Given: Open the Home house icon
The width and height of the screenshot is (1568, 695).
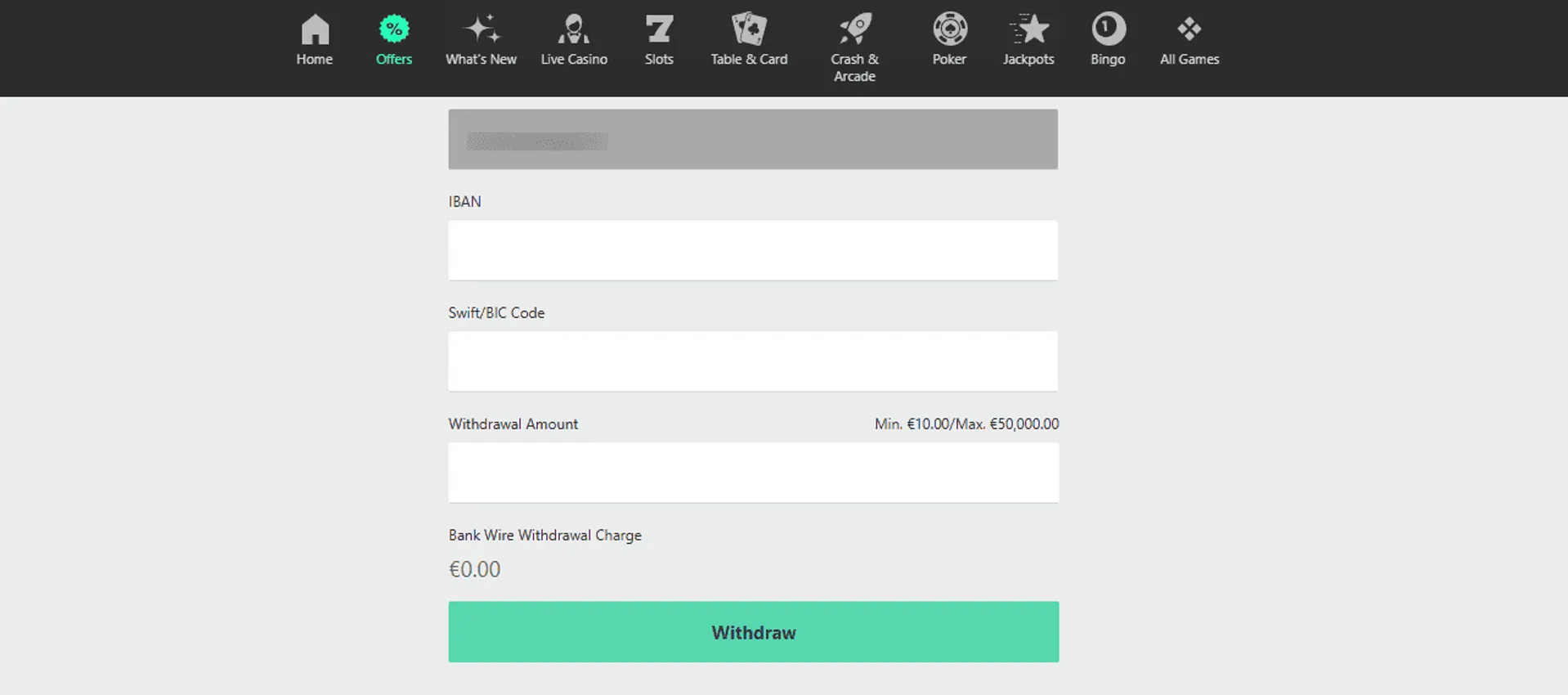Looking at the screenshot, I should [315, 29].
